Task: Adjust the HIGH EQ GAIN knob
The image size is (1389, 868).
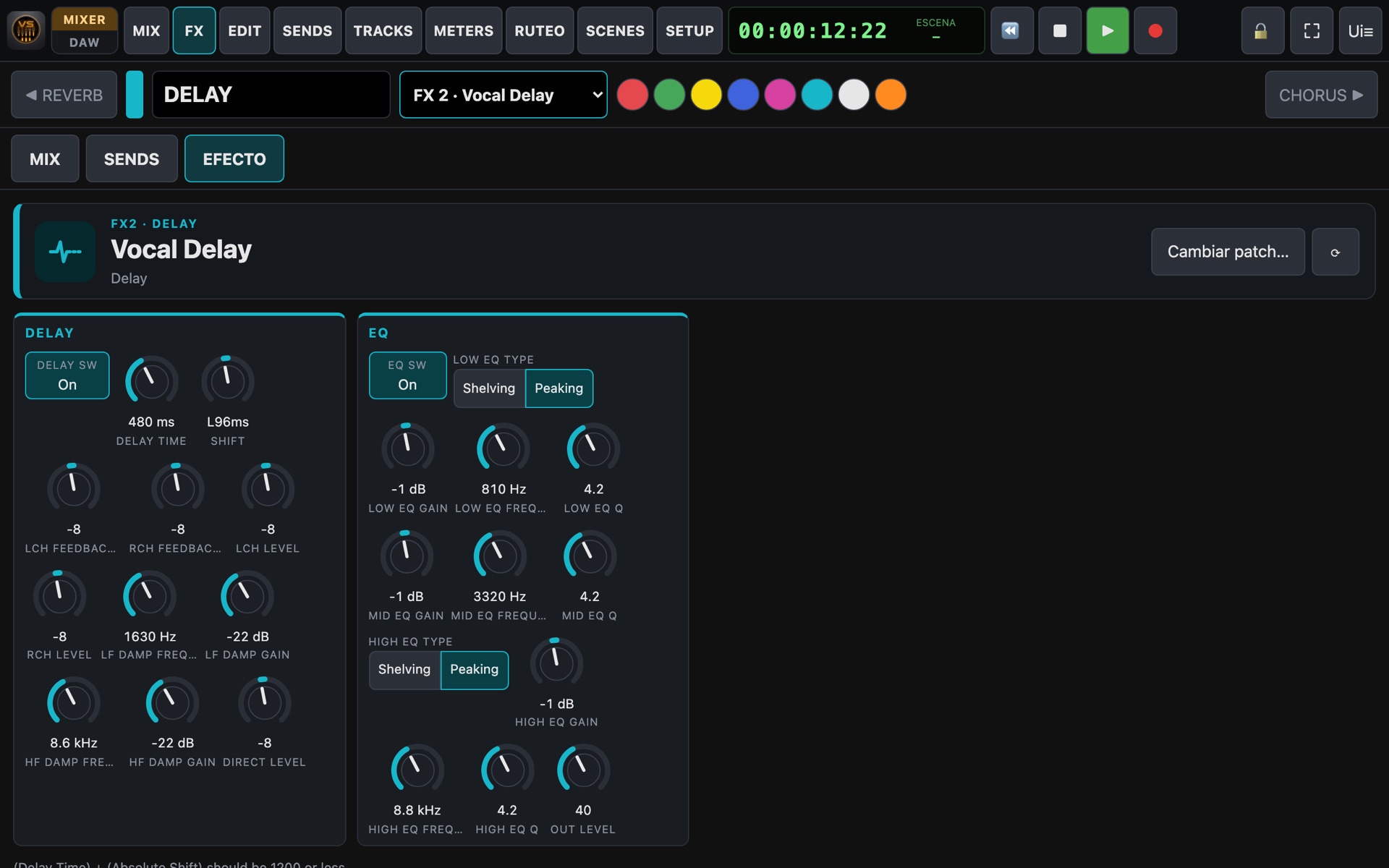Action: click(556, 663)
